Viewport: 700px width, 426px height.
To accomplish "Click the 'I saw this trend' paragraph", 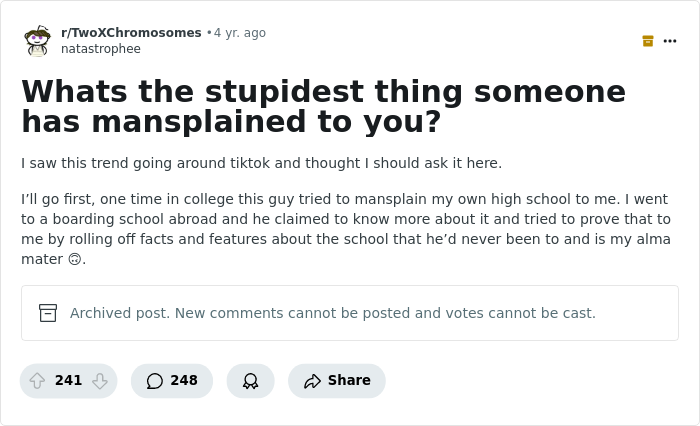I will [x=261, y=163].
